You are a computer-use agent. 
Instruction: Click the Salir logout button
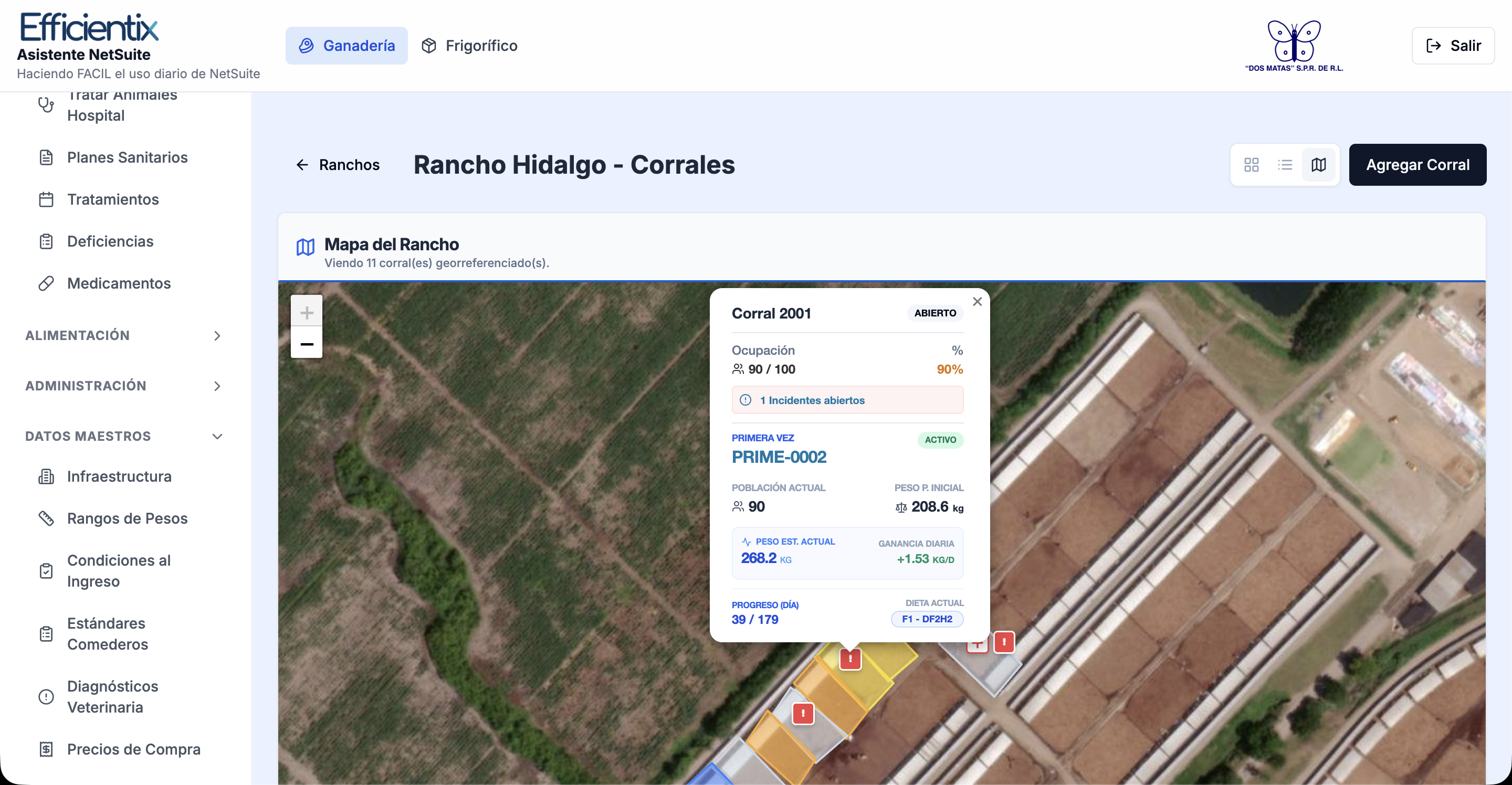point(1453,46)
